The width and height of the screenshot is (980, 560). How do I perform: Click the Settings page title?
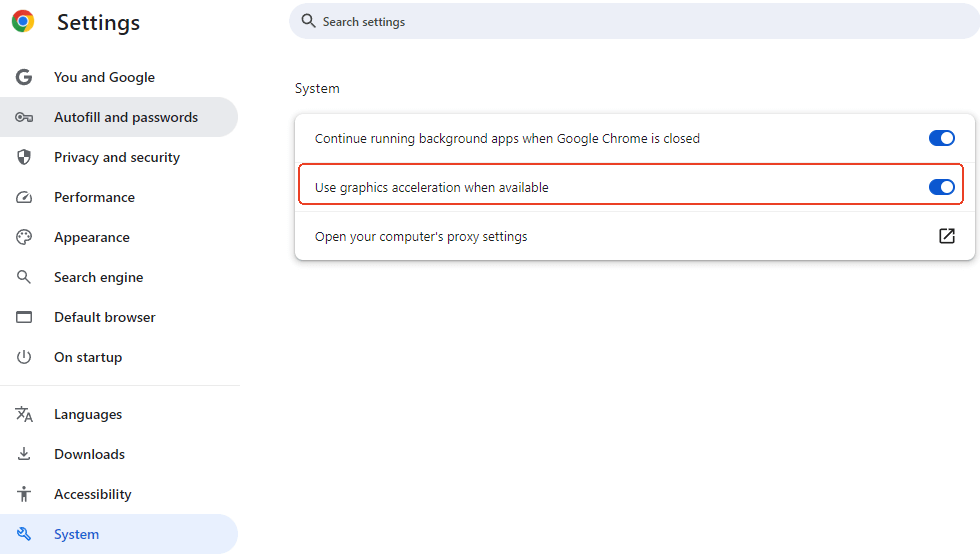99,23
